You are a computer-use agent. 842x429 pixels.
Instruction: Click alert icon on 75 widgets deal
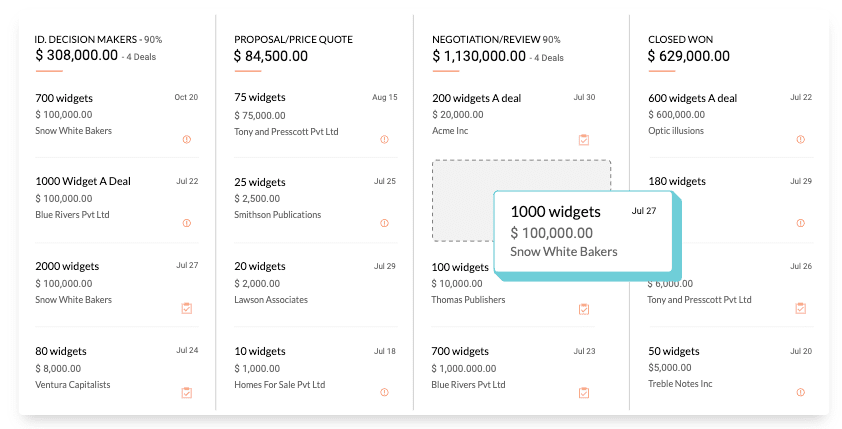[x=384, y=140]
